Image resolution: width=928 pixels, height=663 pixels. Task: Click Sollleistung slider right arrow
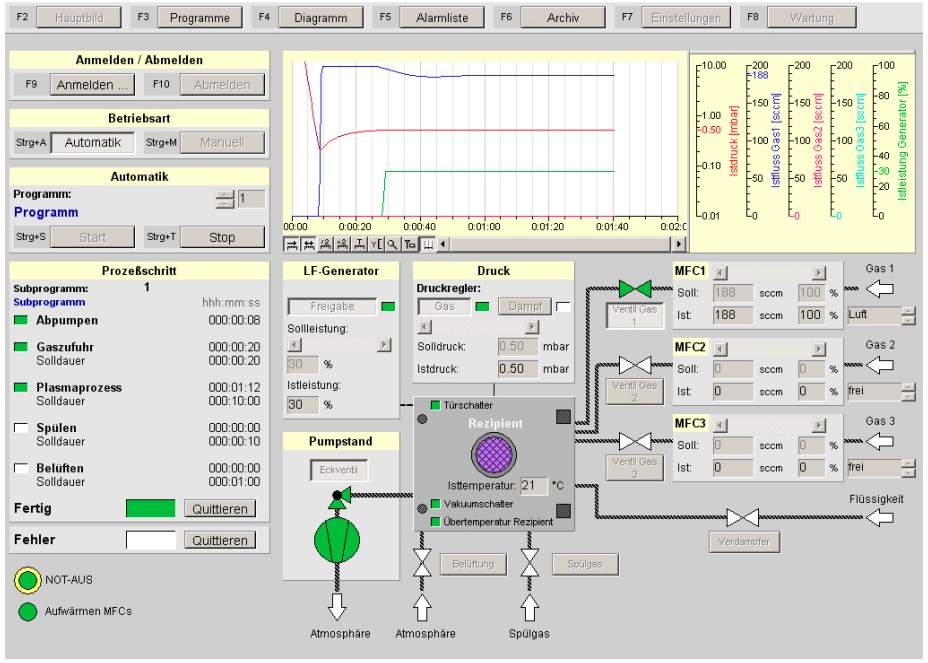tap(385, 345)
